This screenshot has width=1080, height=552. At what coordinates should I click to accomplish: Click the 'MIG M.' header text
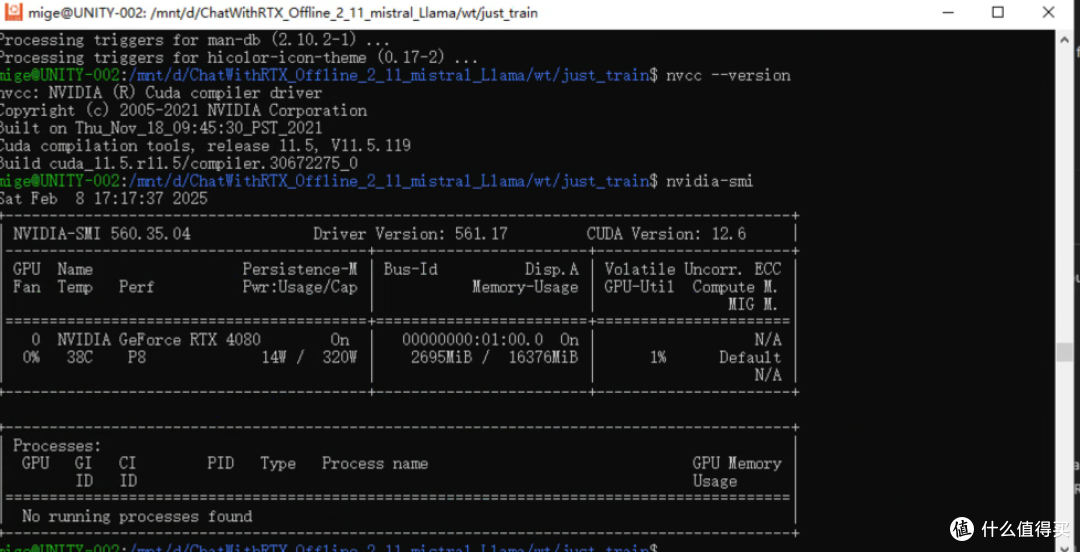755,305
